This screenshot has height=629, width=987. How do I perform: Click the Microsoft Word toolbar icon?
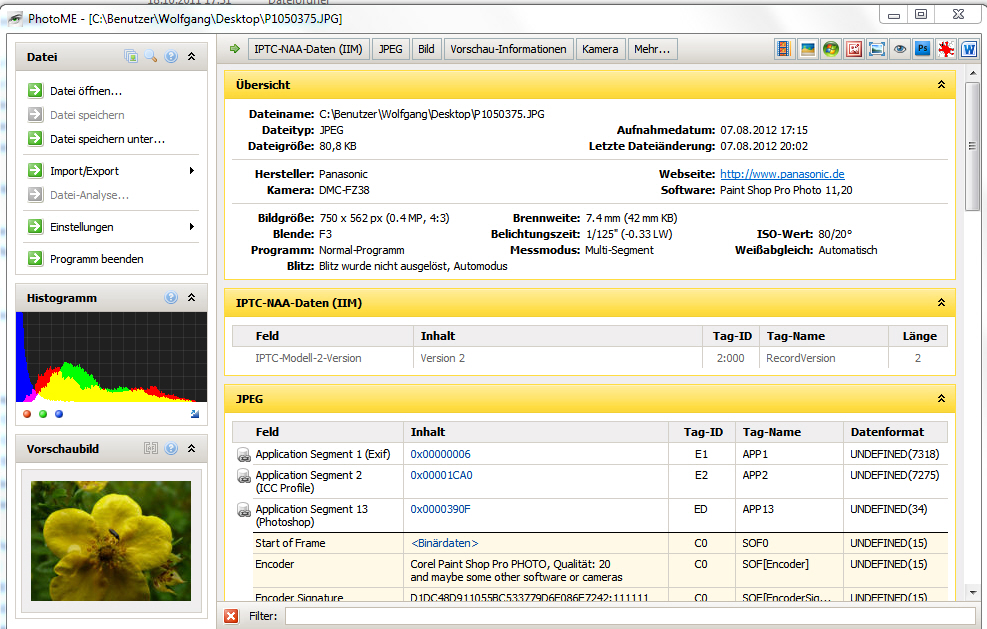(969, 48)
